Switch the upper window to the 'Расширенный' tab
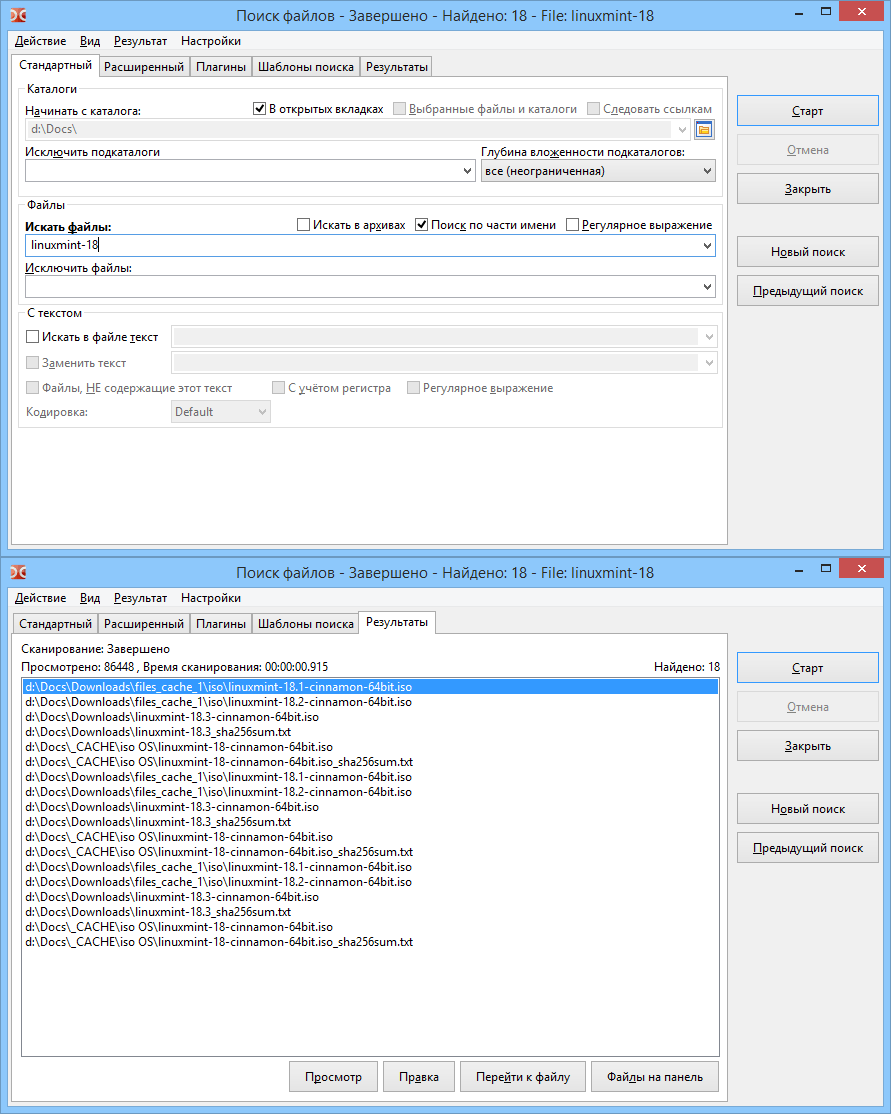 144,67
